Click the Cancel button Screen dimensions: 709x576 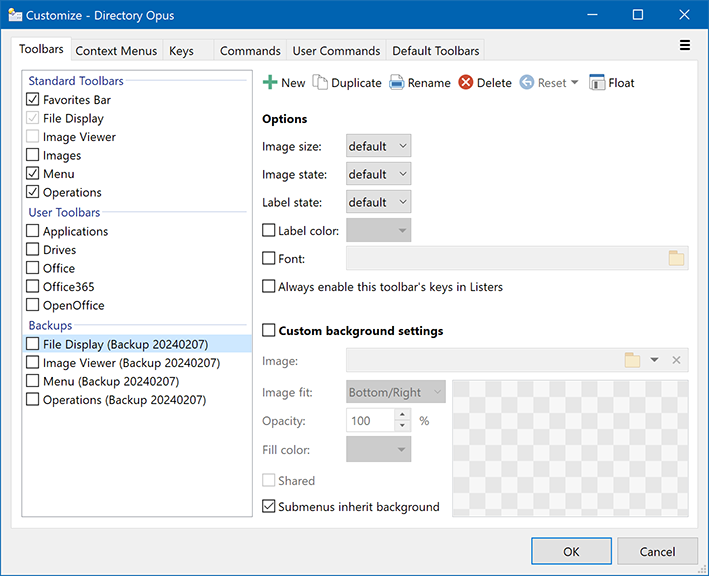click(657, 551)
